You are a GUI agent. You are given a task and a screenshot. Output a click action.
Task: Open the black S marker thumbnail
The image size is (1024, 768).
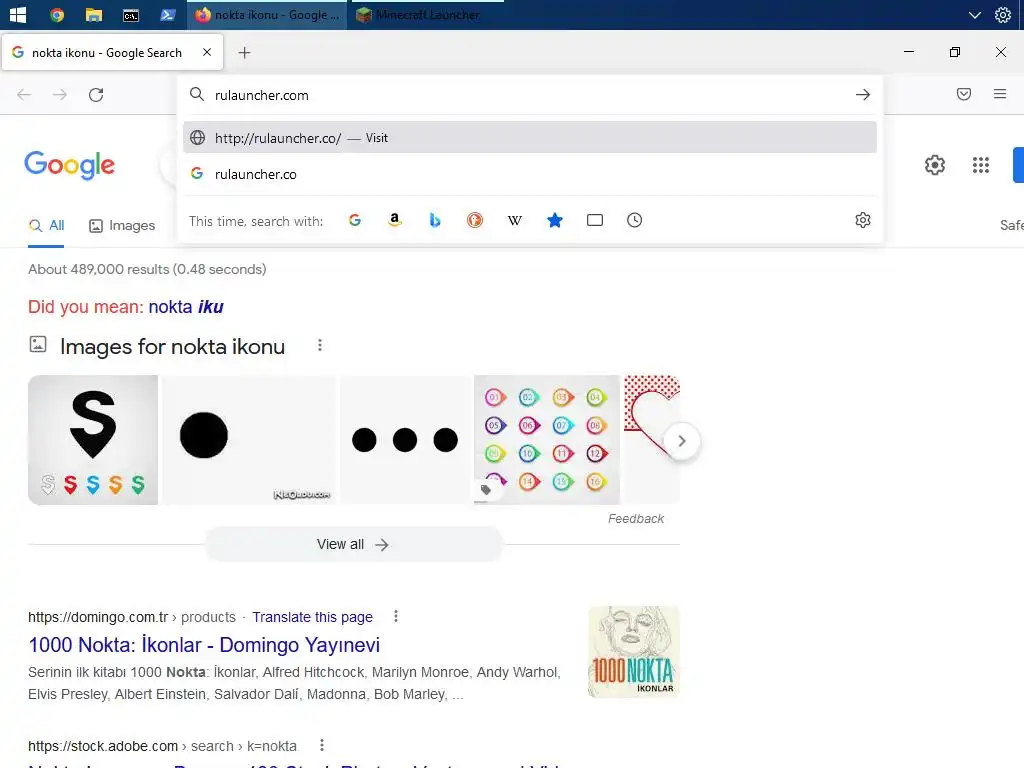tap(93, 440)
